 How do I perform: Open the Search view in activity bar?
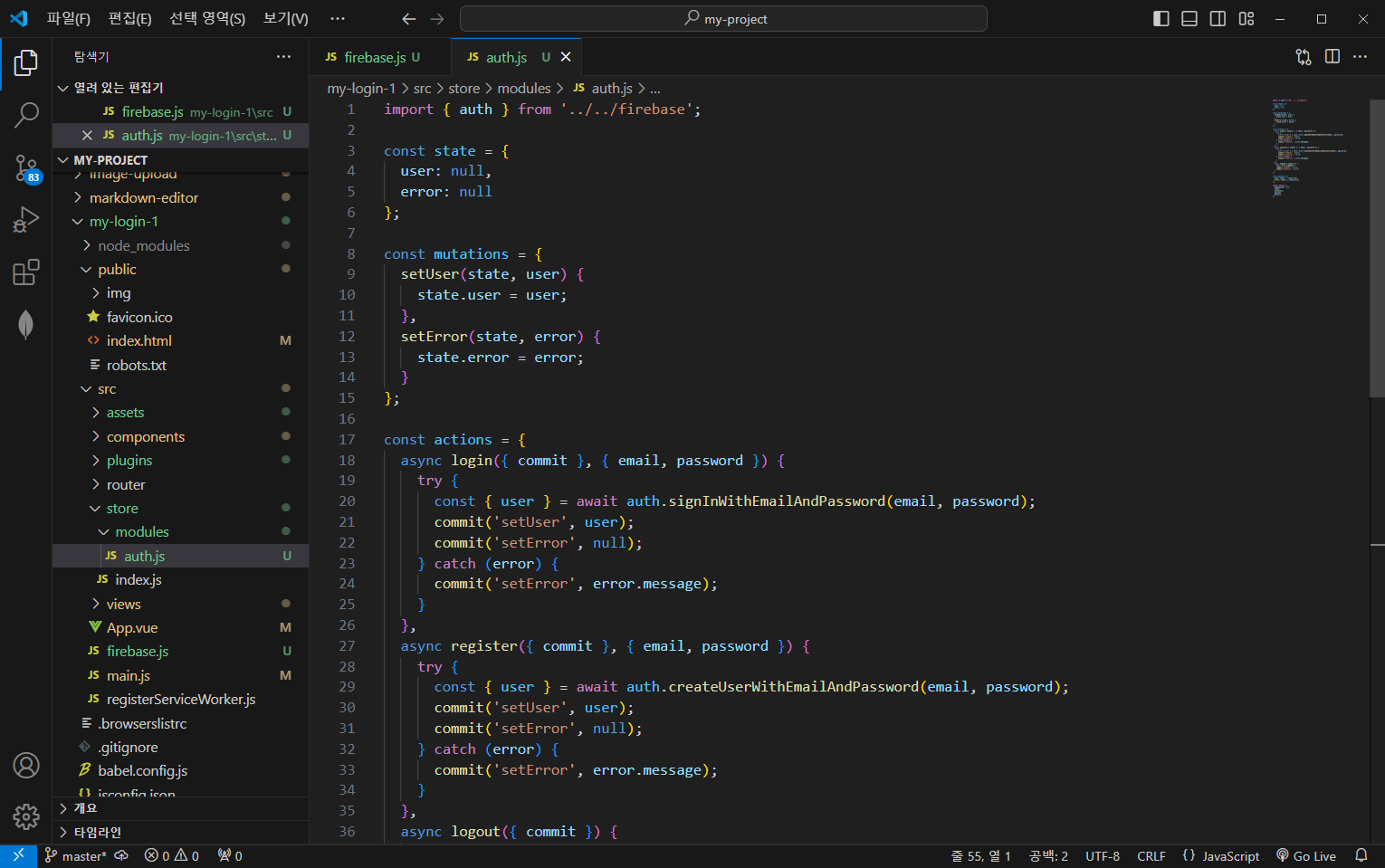(x=26, y=115)
